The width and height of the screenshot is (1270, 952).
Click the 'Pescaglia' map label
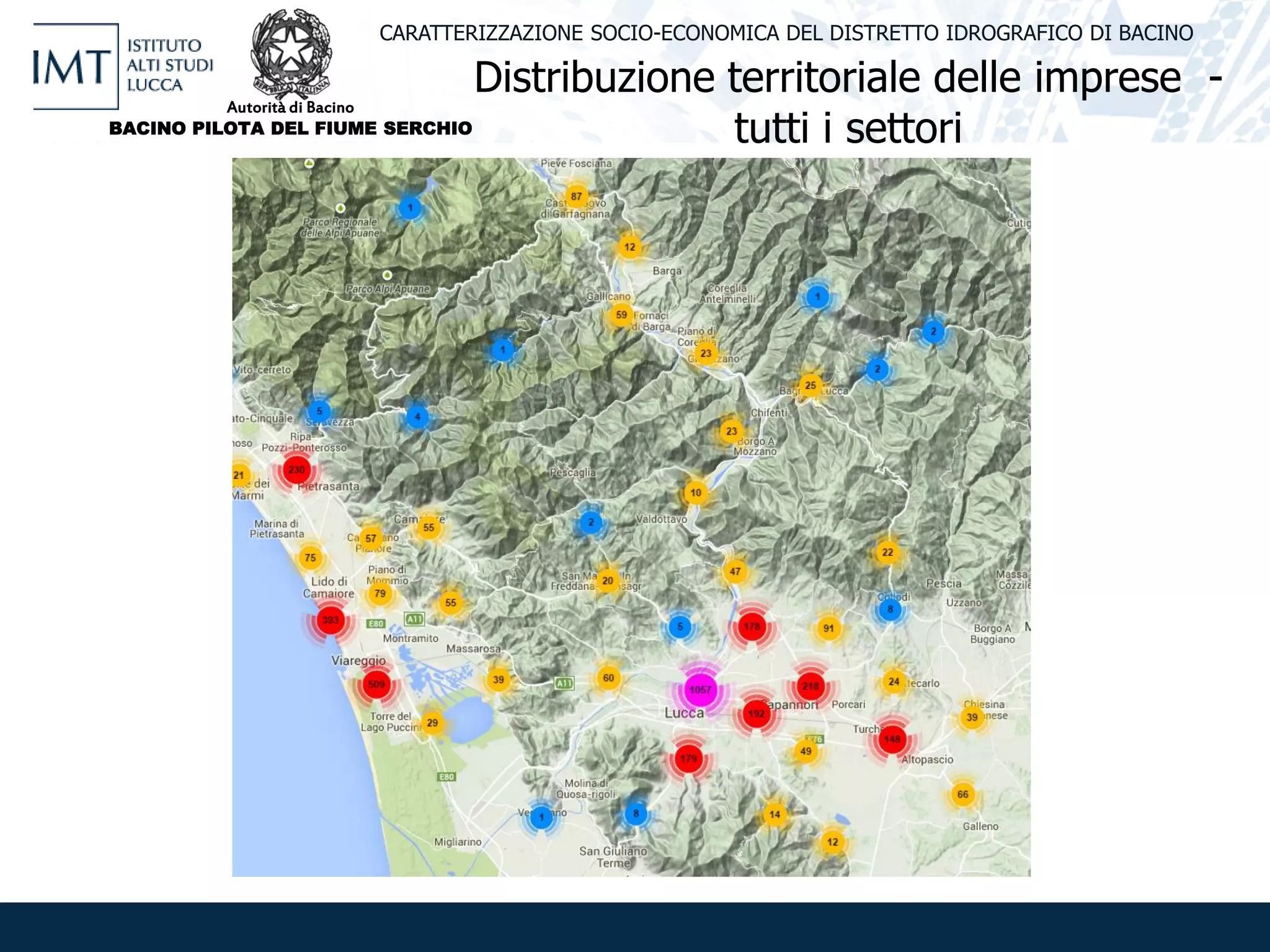[x=573, y=473]
